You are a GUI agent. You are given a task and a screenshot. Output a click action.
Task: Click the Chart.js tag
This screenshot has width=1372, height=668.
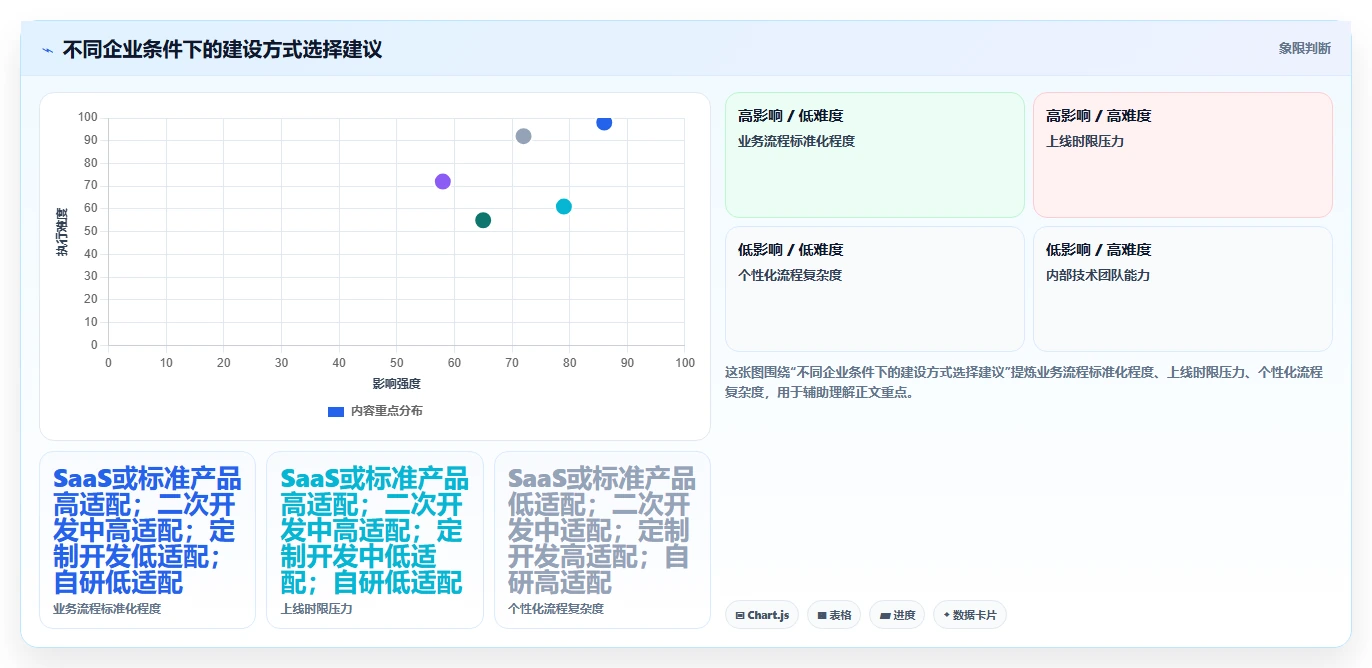[762, 615]
